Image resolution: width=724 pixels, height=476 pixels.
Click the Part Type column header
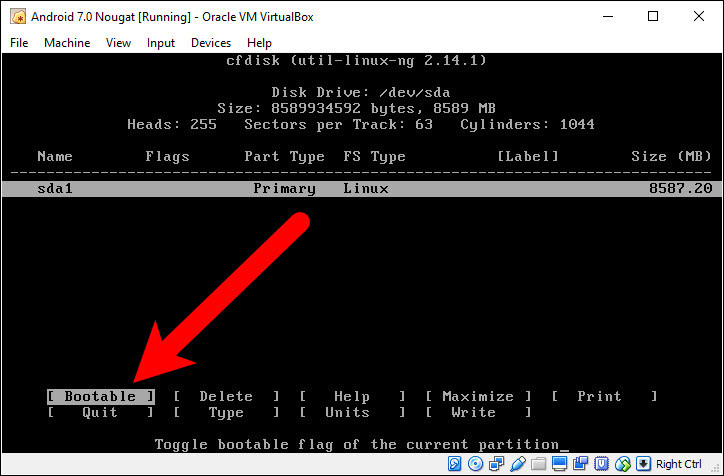(x=284, y=157)
